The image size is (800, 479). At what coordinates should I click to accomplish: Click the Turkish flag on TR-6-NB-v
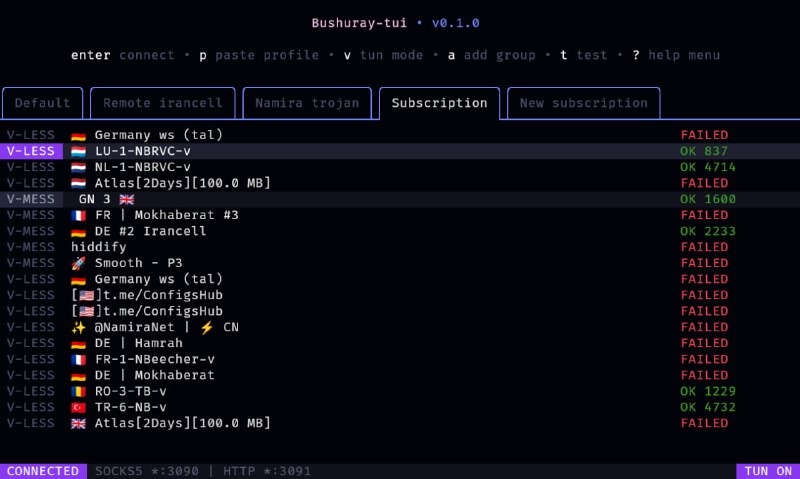(78, 408)
